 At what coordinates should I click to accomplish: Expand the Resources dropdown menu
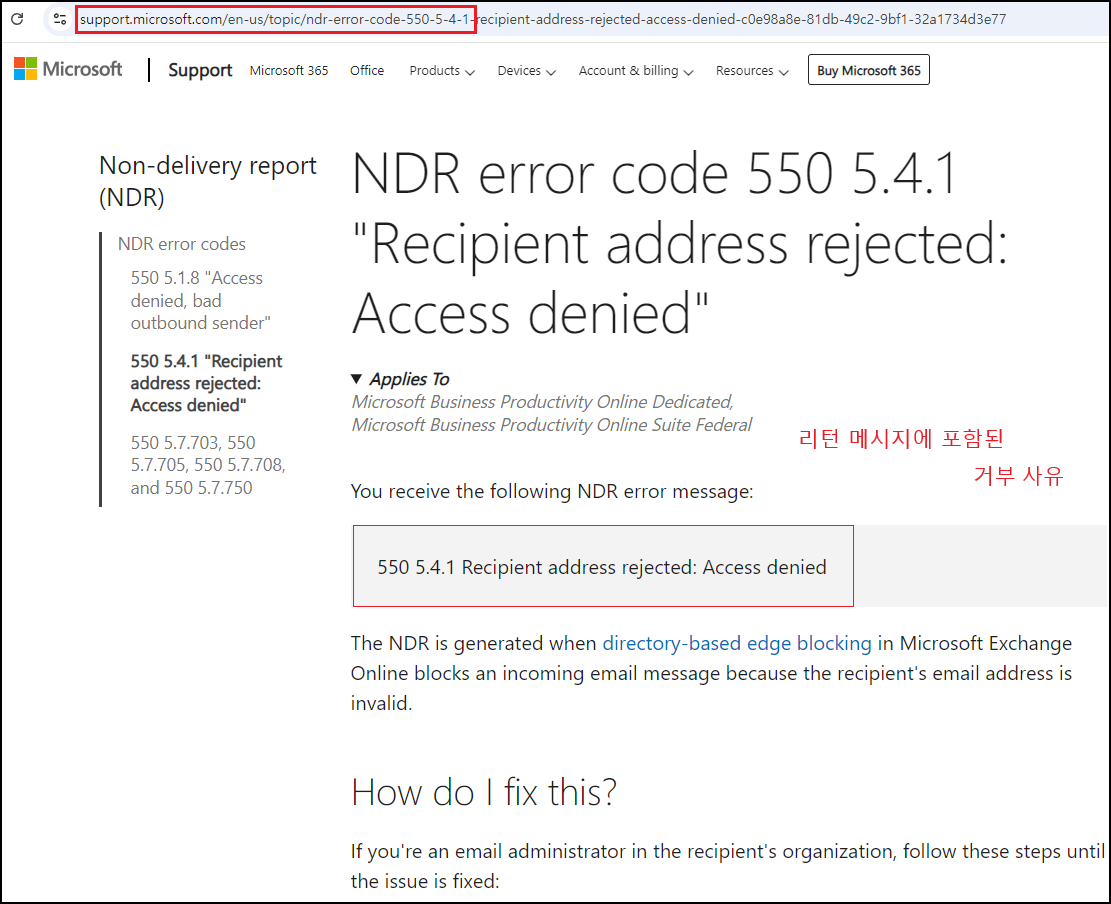tap(752, 71)
